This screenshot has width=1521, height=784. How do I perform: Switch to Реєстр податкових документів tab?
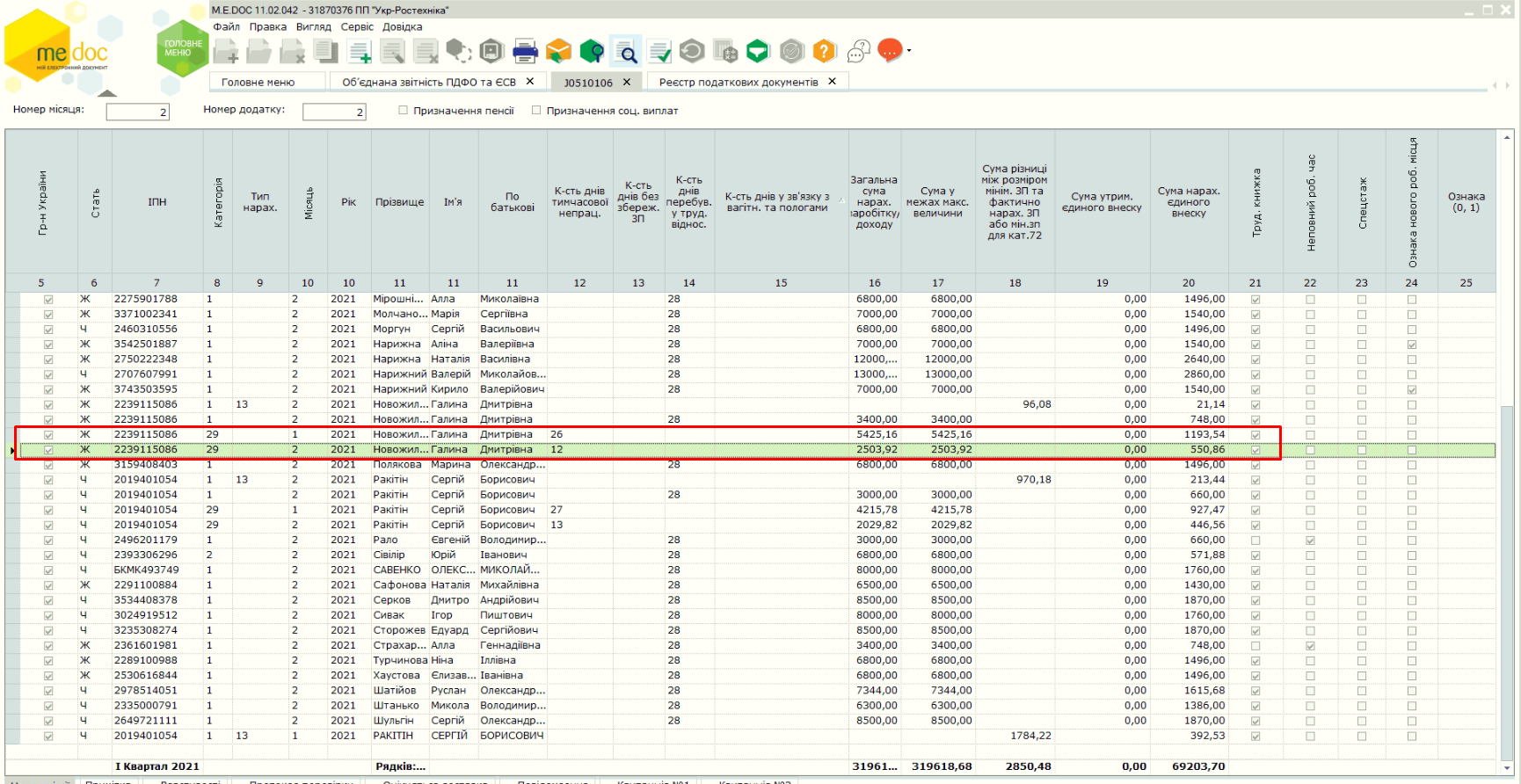(x=739, y=83)
